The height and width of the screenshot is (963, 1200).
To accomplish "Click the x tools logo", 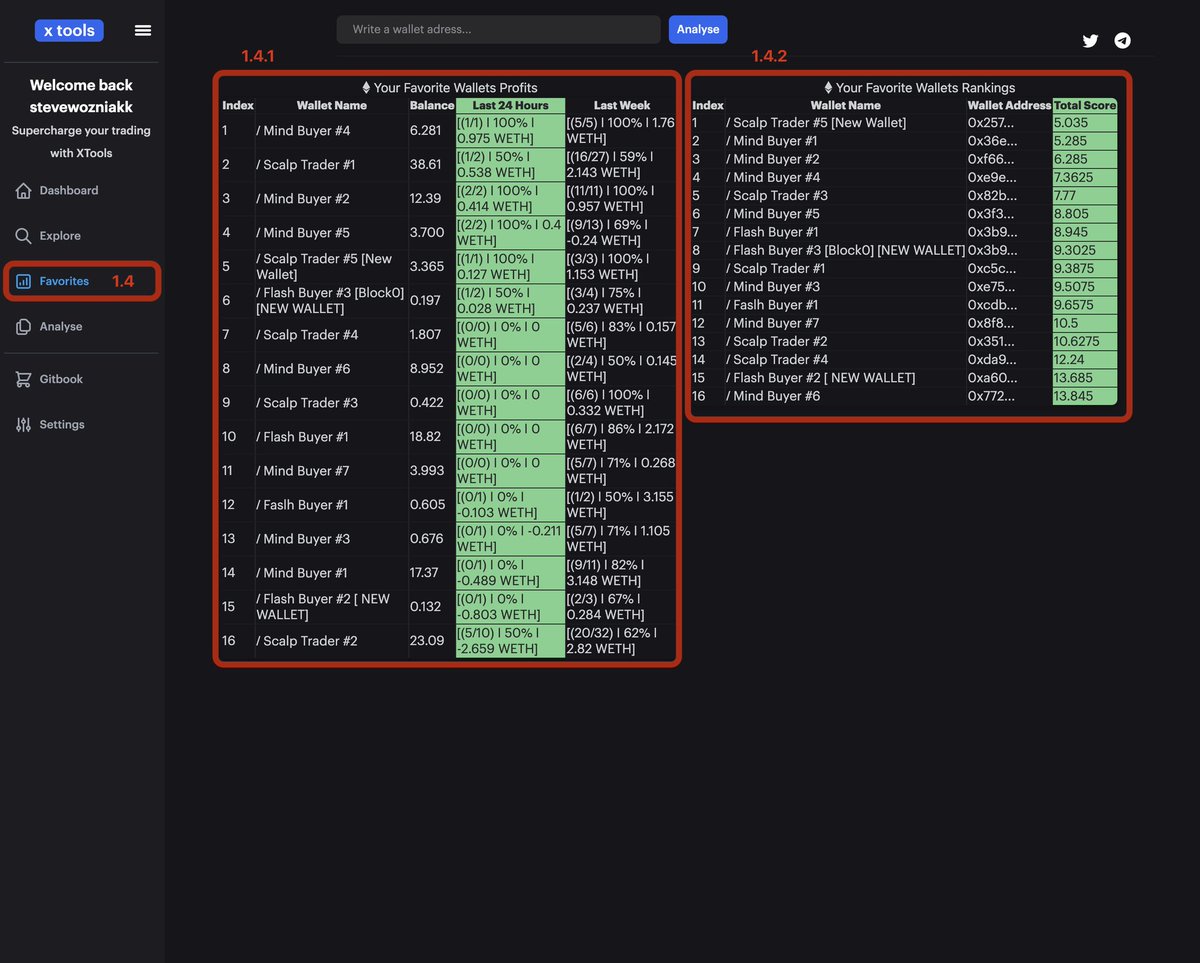I will coord(69,30).
